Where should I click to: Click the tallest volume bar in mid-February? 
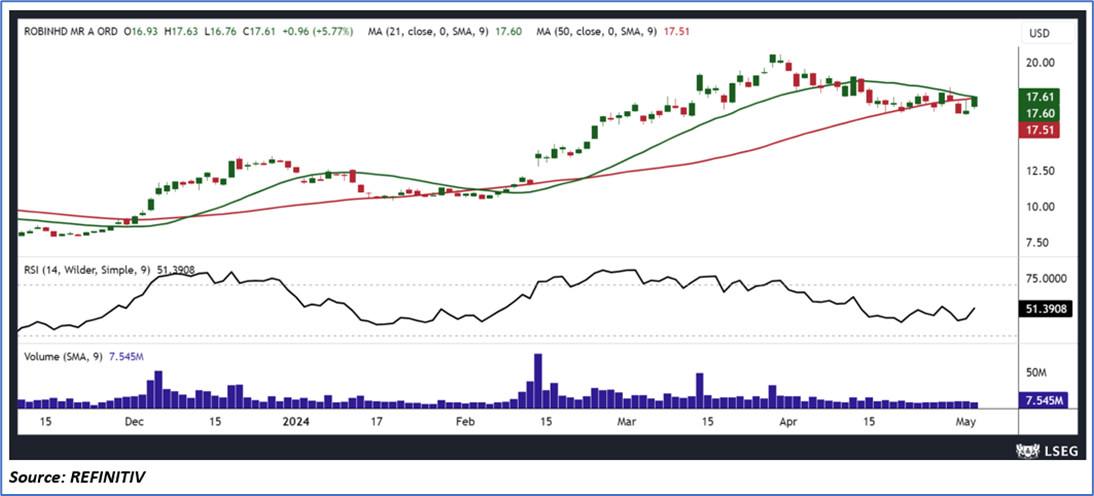[x=537, y=380]
